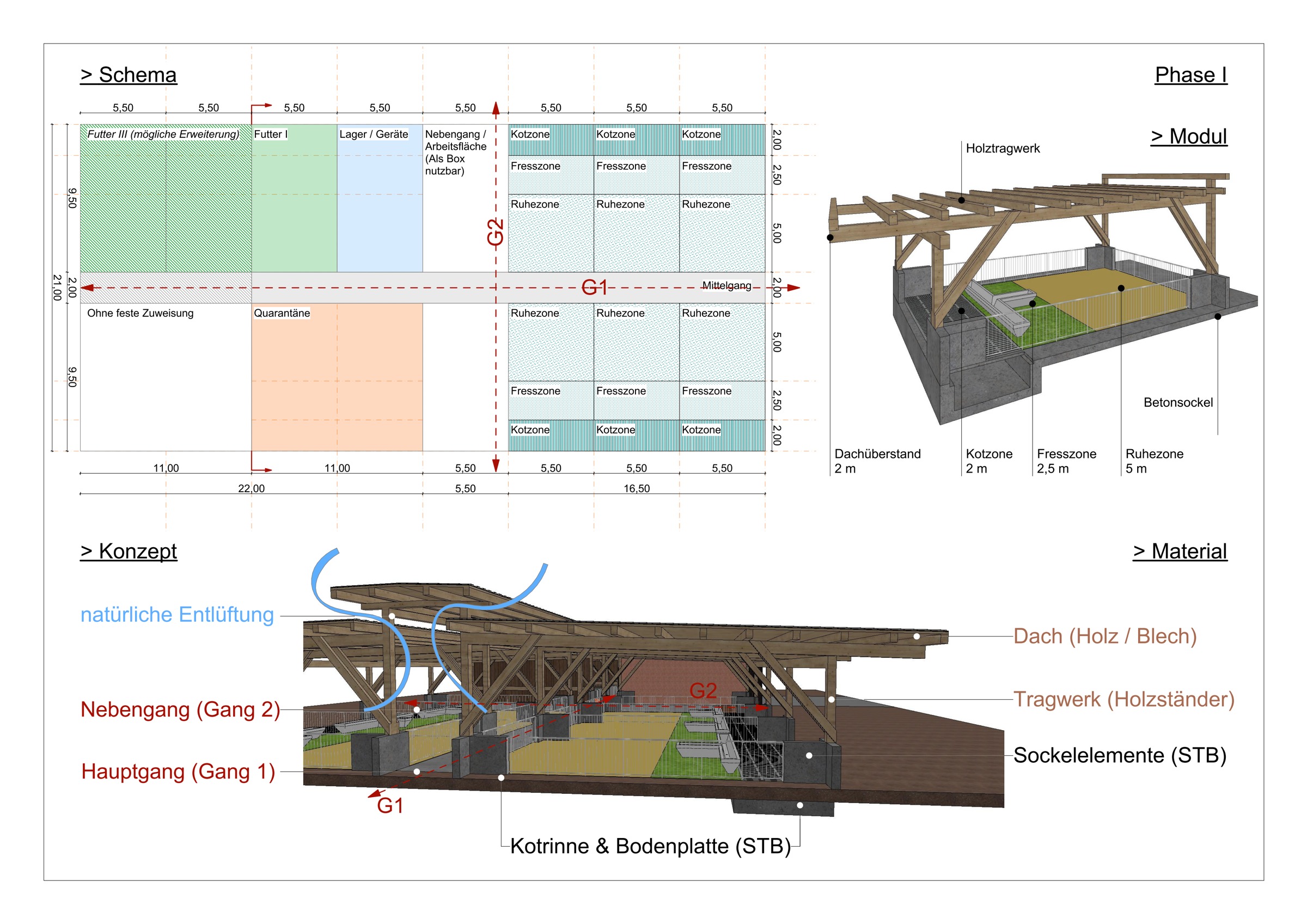This screenshot has width=1307, height=924.
Task: Click the 'Phase I' title
Action: (x=1191, y=75)
